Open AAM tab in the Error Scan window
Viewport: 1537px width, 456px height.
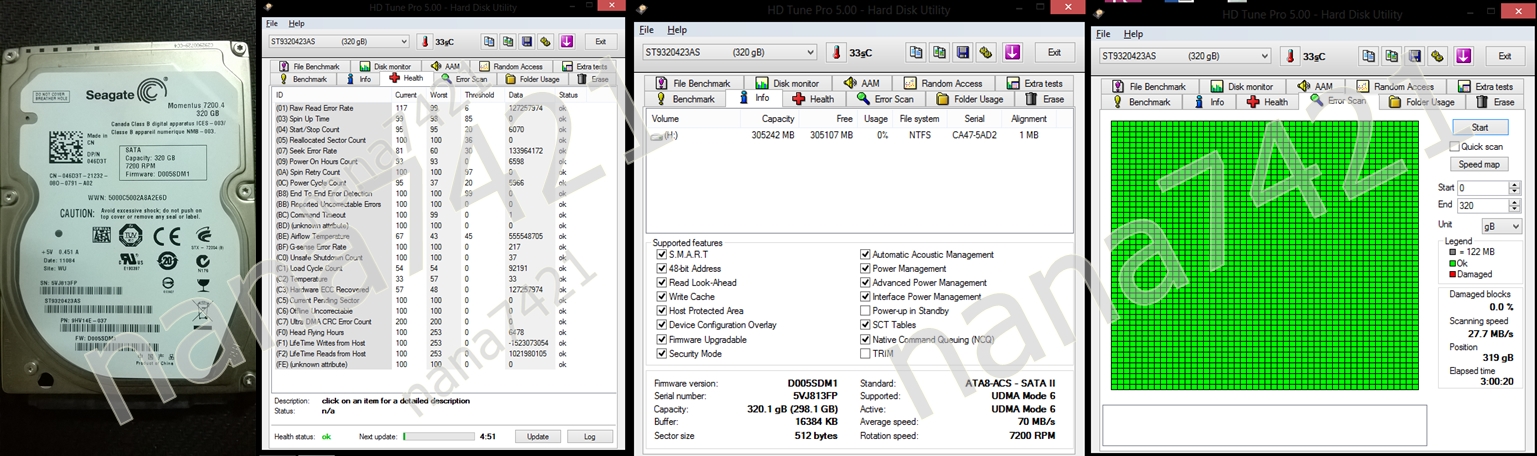pos(1315,86)
